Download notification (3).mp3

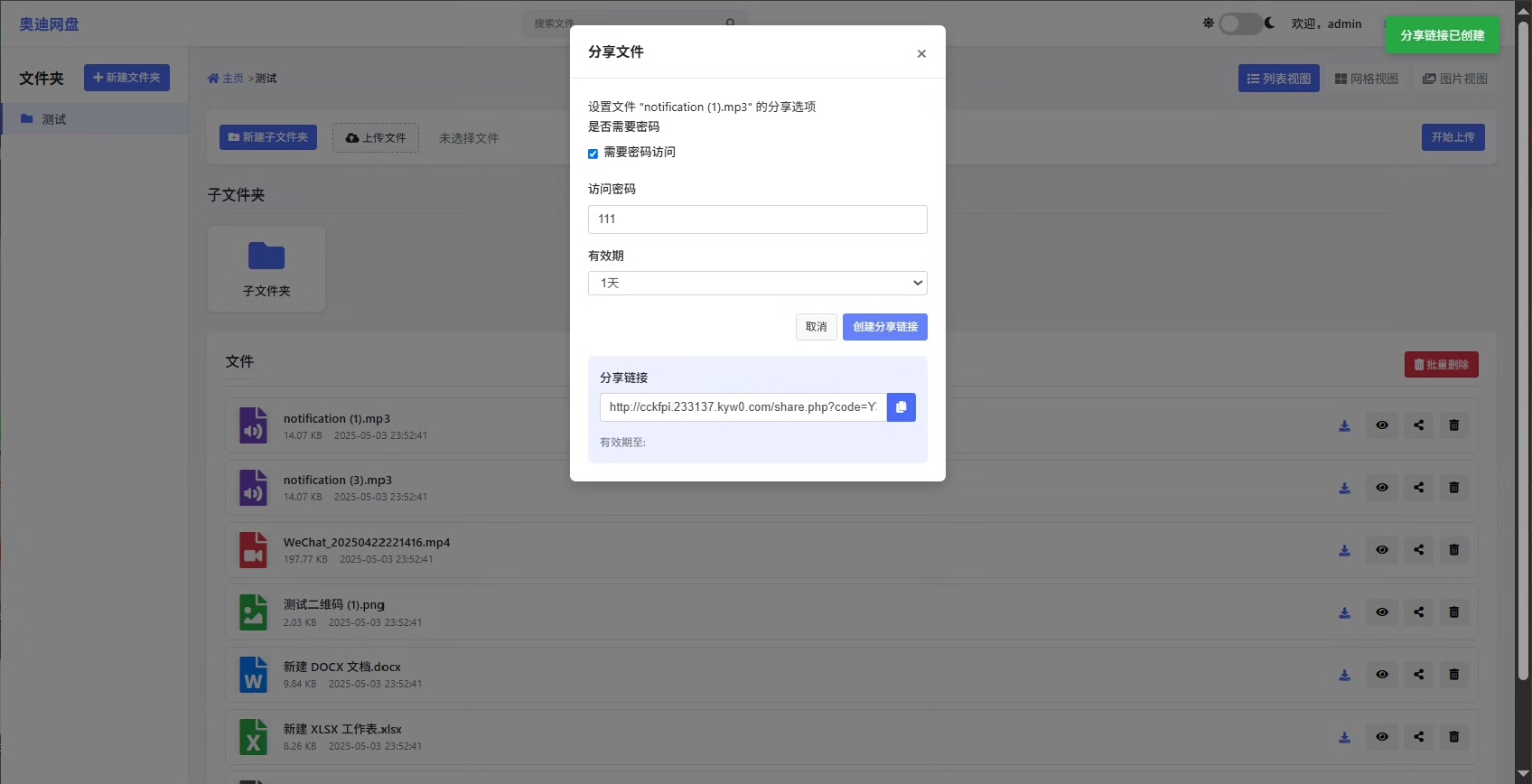point(1344,488)
